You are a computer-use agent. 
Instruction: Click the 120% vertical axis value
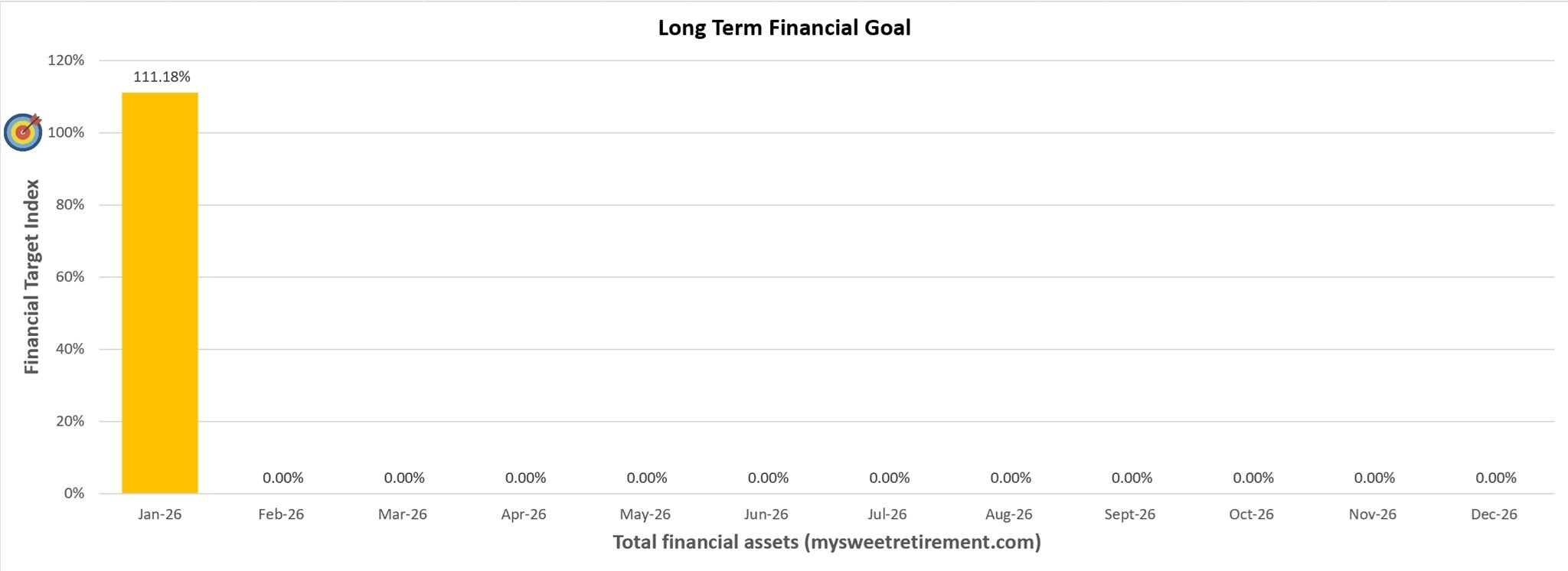[66, 60]
